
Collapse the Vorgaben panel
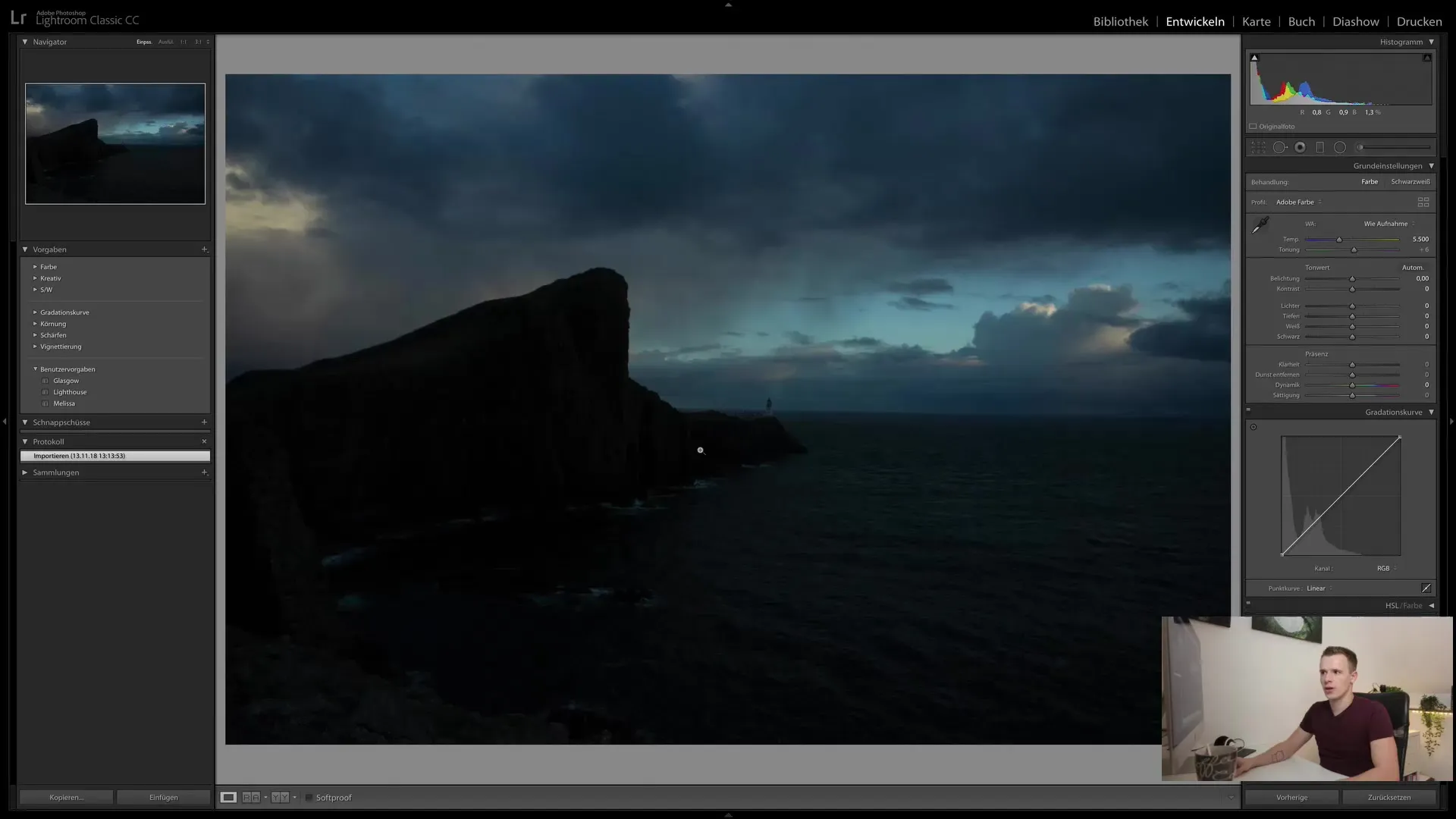pos(25,249)
